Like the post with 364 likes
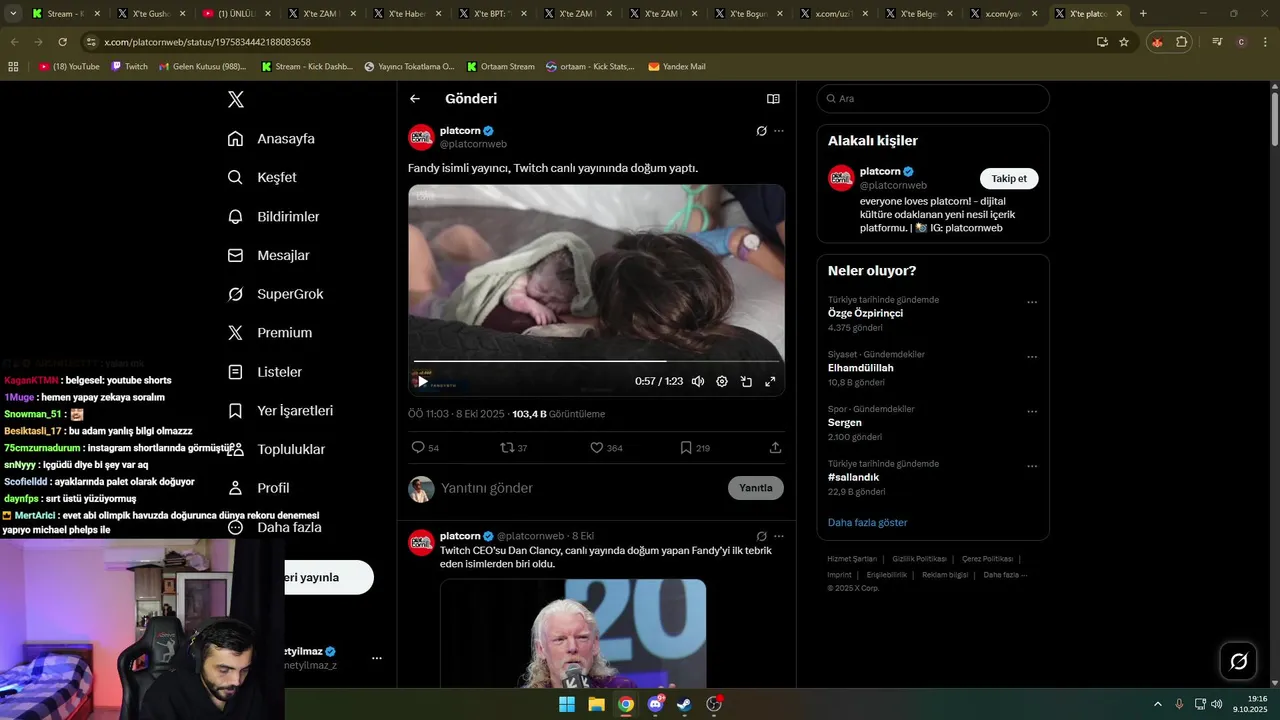This screenshot has height=720, width=1280. (x=596, y=448)
